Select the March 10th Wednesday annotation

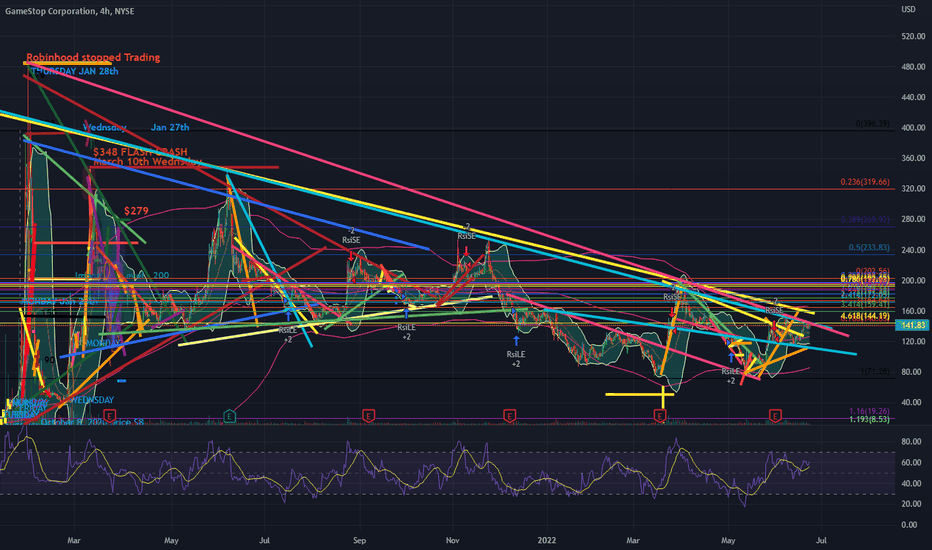147,162
